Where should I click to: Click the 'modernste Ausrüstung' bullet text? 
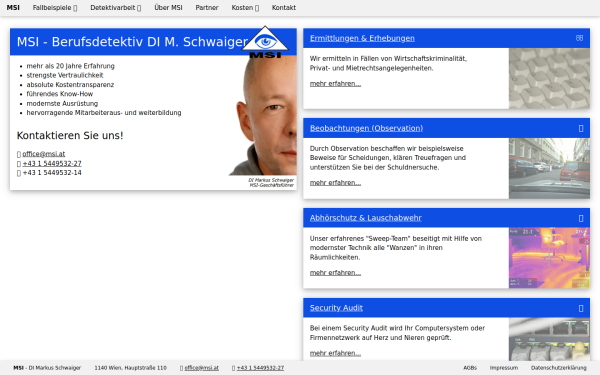[62, 103]
